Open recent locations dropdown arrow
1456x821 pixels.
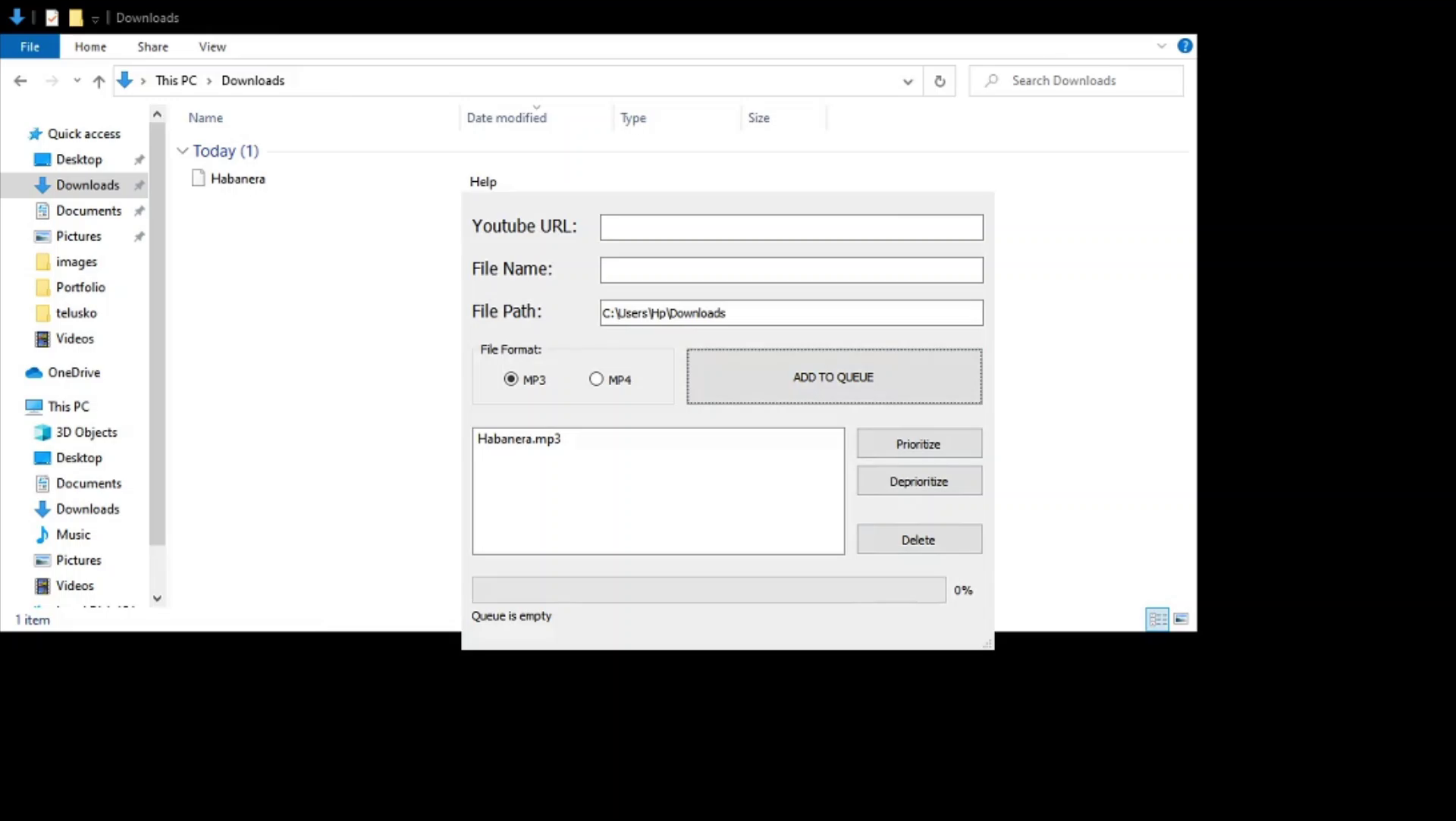point(77,80)
